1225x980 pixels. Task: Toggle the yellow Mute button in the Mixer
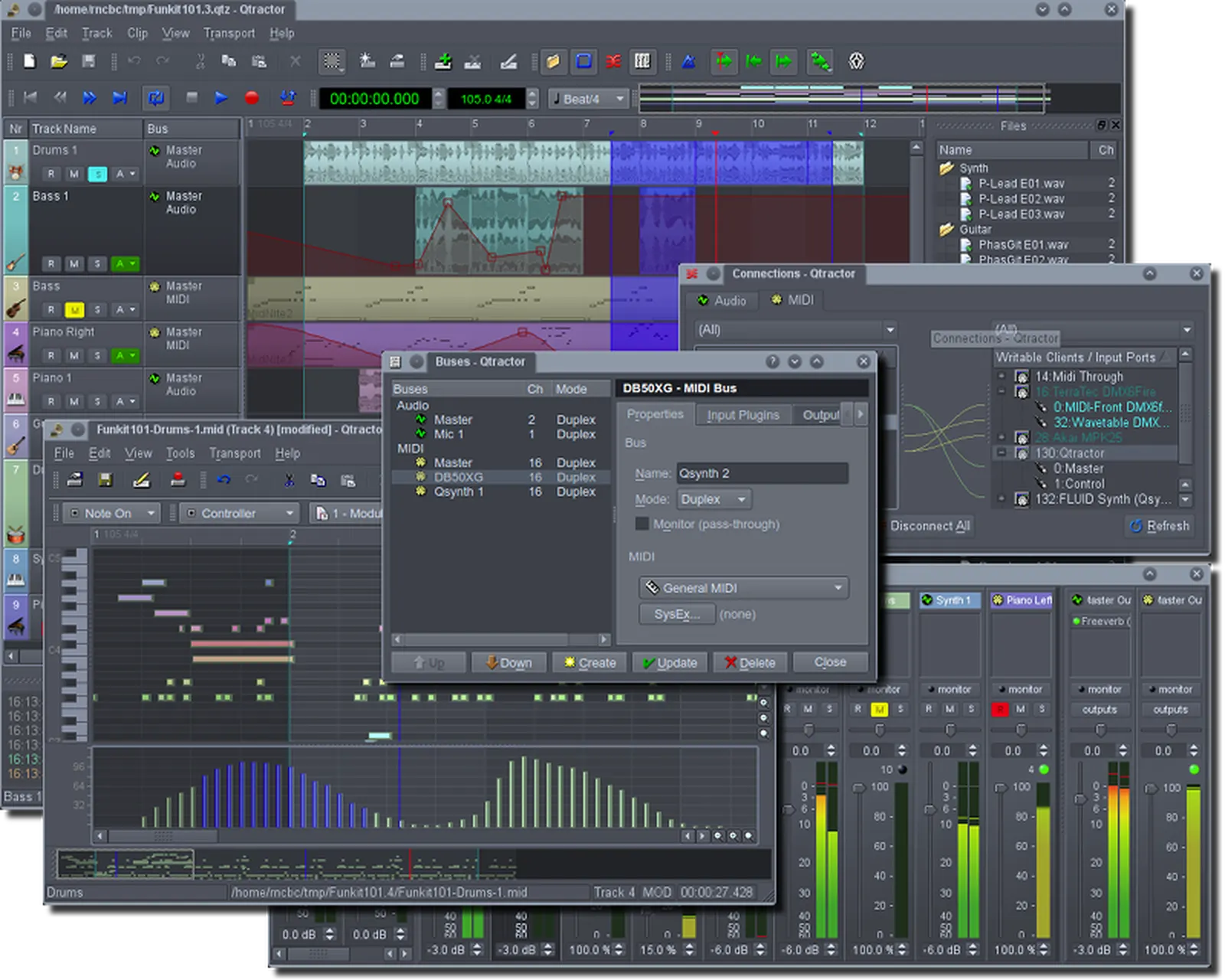tap(879, 710)
